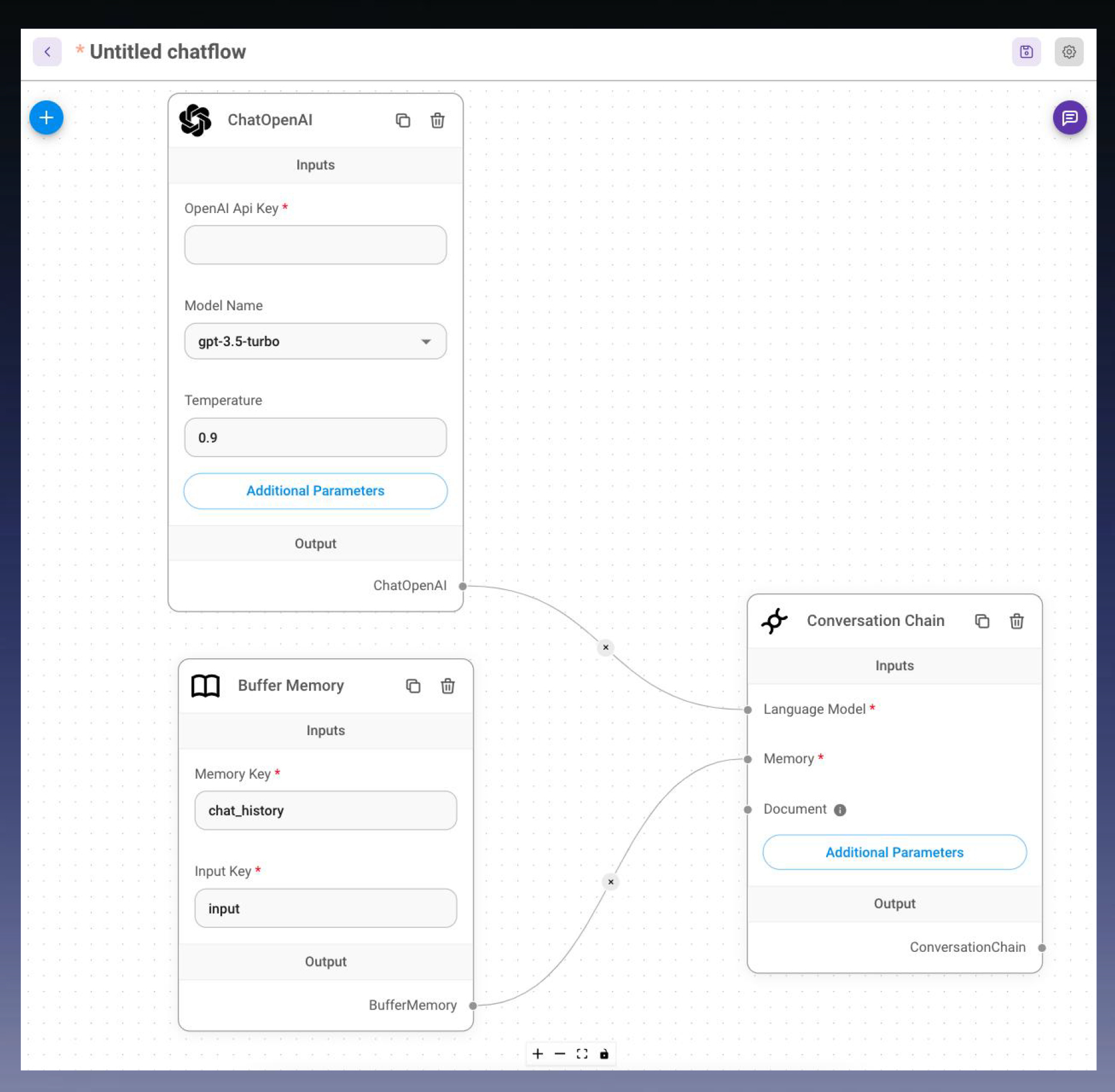
Task: Duplicate the ChatOpenAI node
Action: point(403,121)
